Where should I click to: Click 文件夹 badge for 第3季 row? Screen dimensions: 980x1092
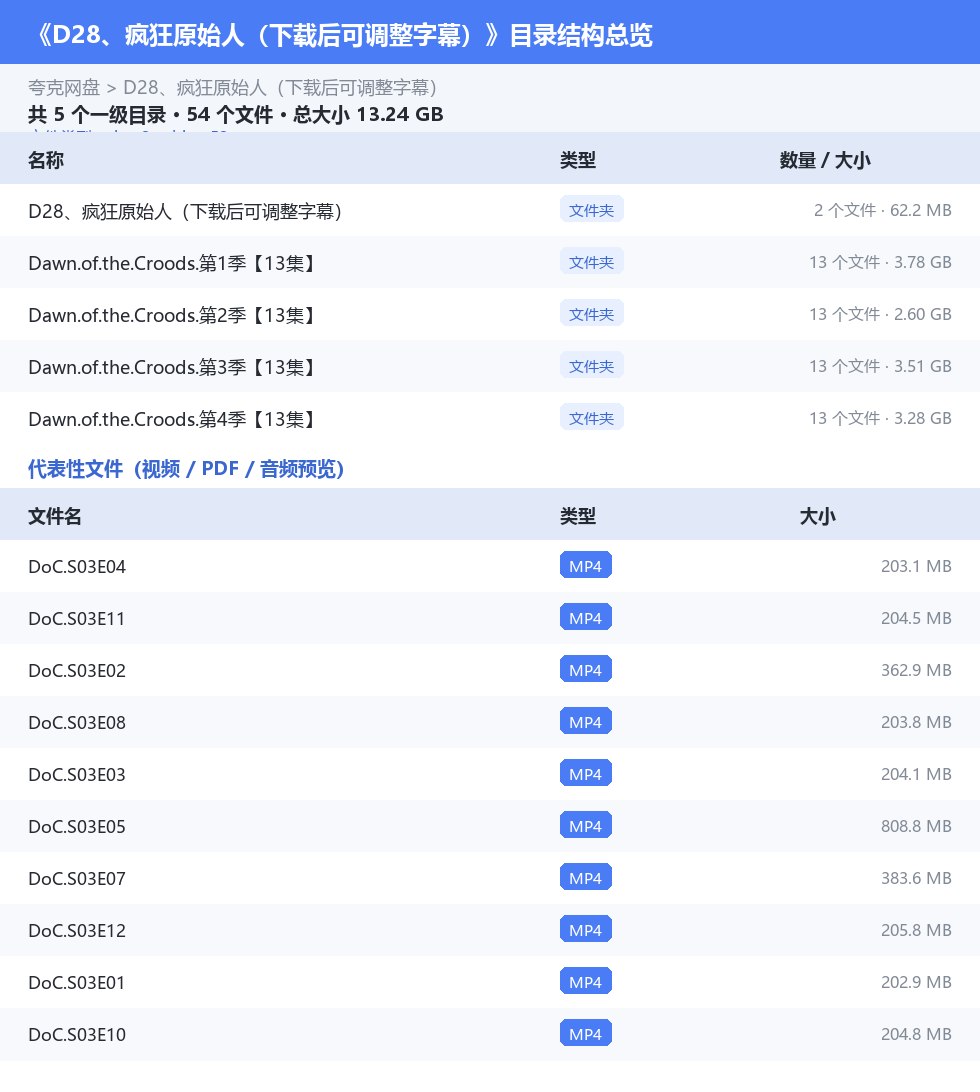click(591, 366)
